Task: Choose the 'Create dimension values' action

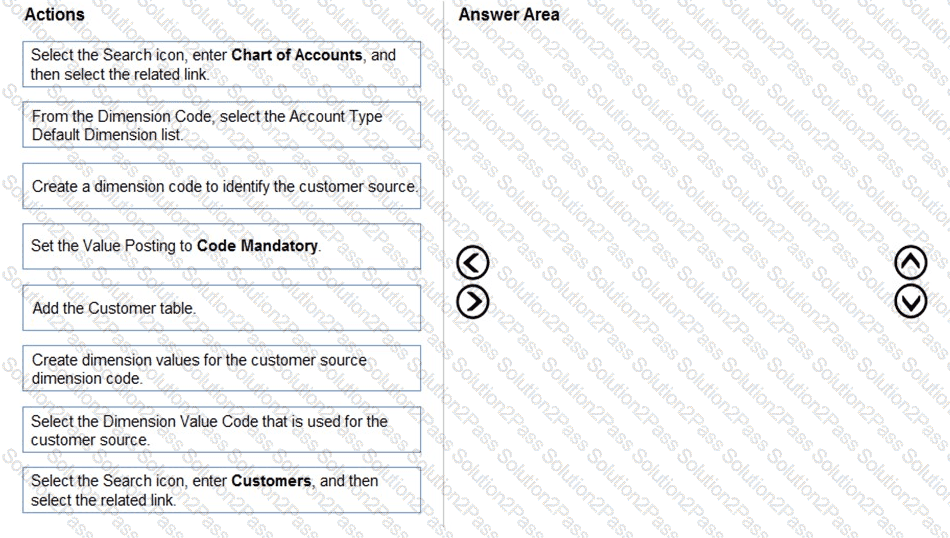Action: [222, 368]
